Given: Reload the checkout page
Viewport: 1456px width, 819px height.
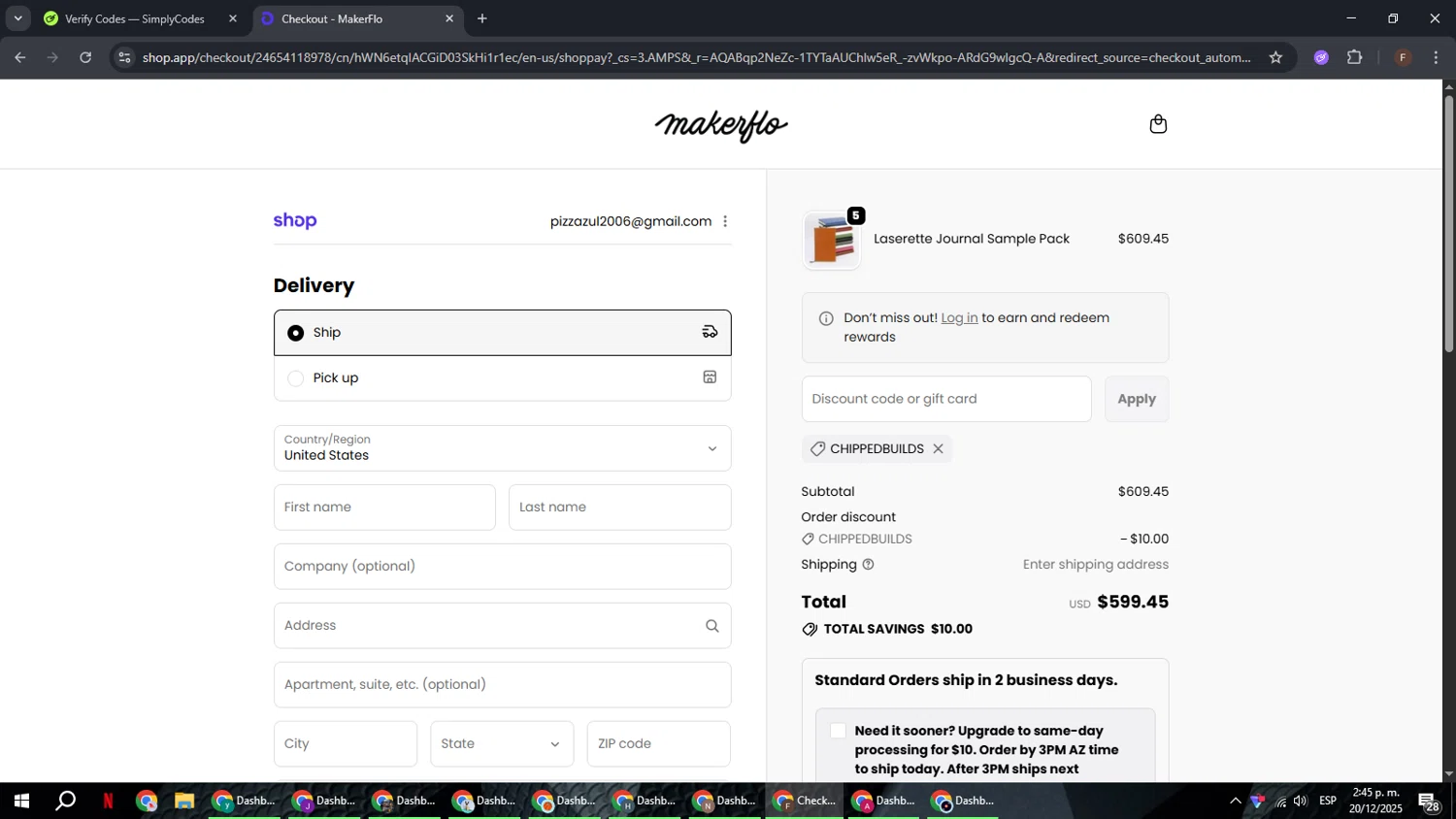Looking at the screenshot, I should 85,57.
